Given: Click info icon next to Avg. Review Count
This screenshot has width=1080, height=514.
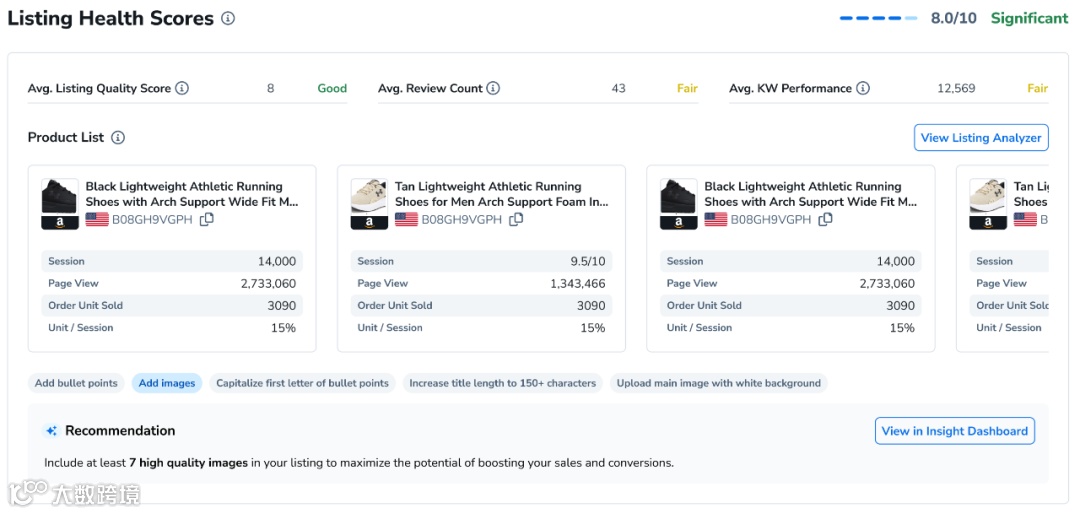Looking at the screenshot, I should click(x=493, y=88).
